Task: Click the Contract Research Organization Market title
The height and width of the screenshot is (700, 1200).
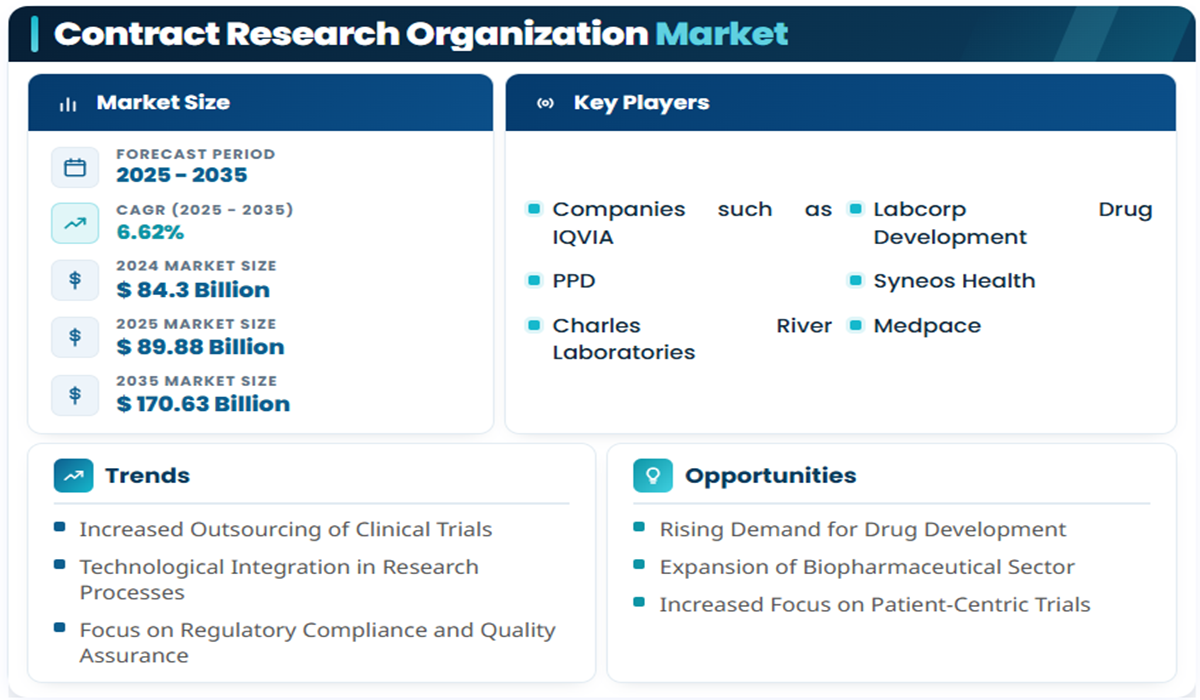Action: pos(421,33)
